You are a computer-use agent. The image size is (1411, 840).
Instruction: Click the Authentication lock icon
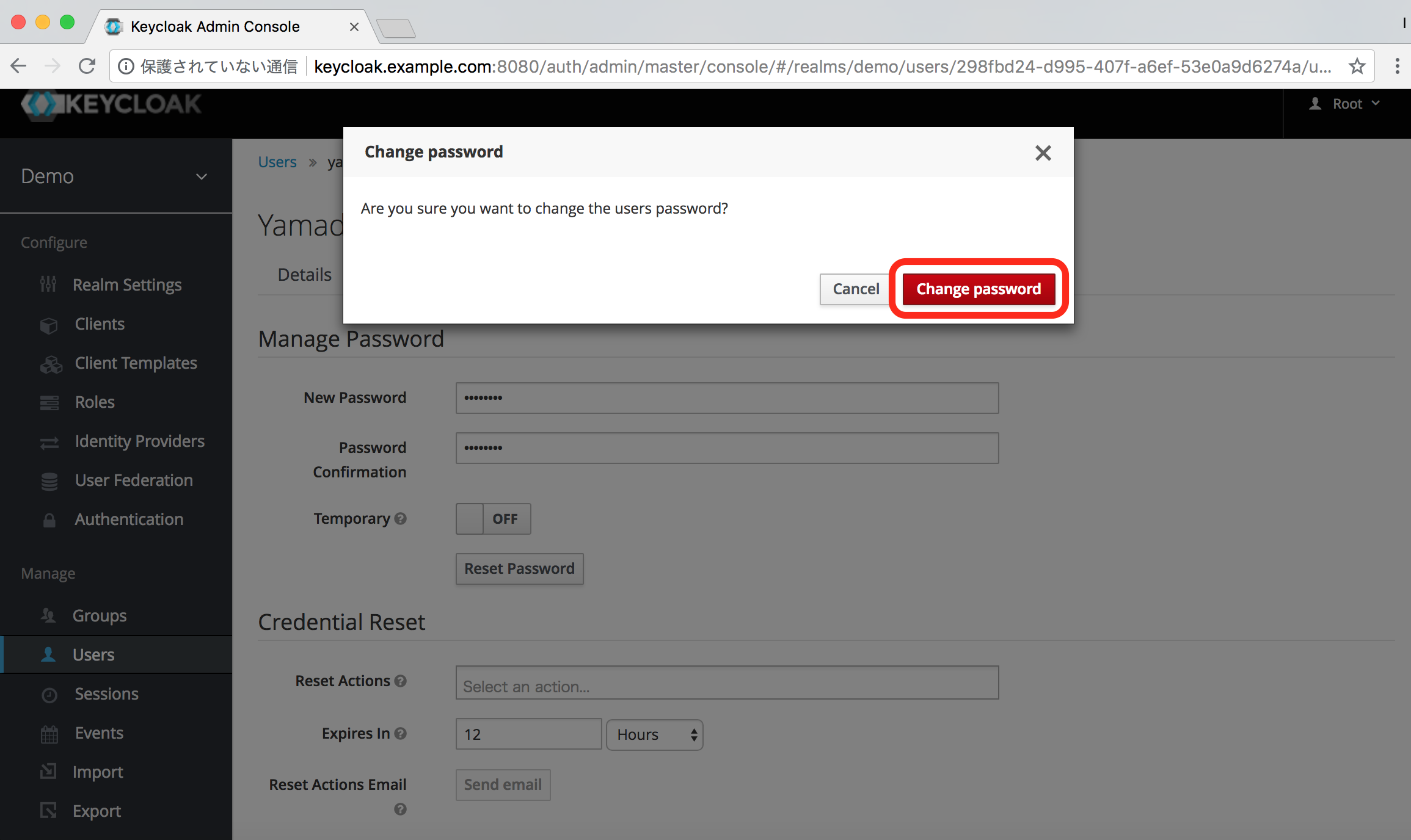click(49, 520)
